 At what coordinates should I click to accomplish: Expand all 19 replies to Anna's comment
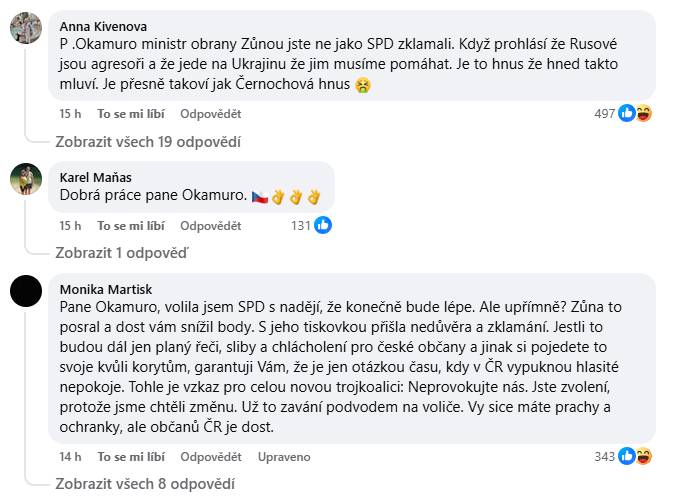click(x=147, y=141)
